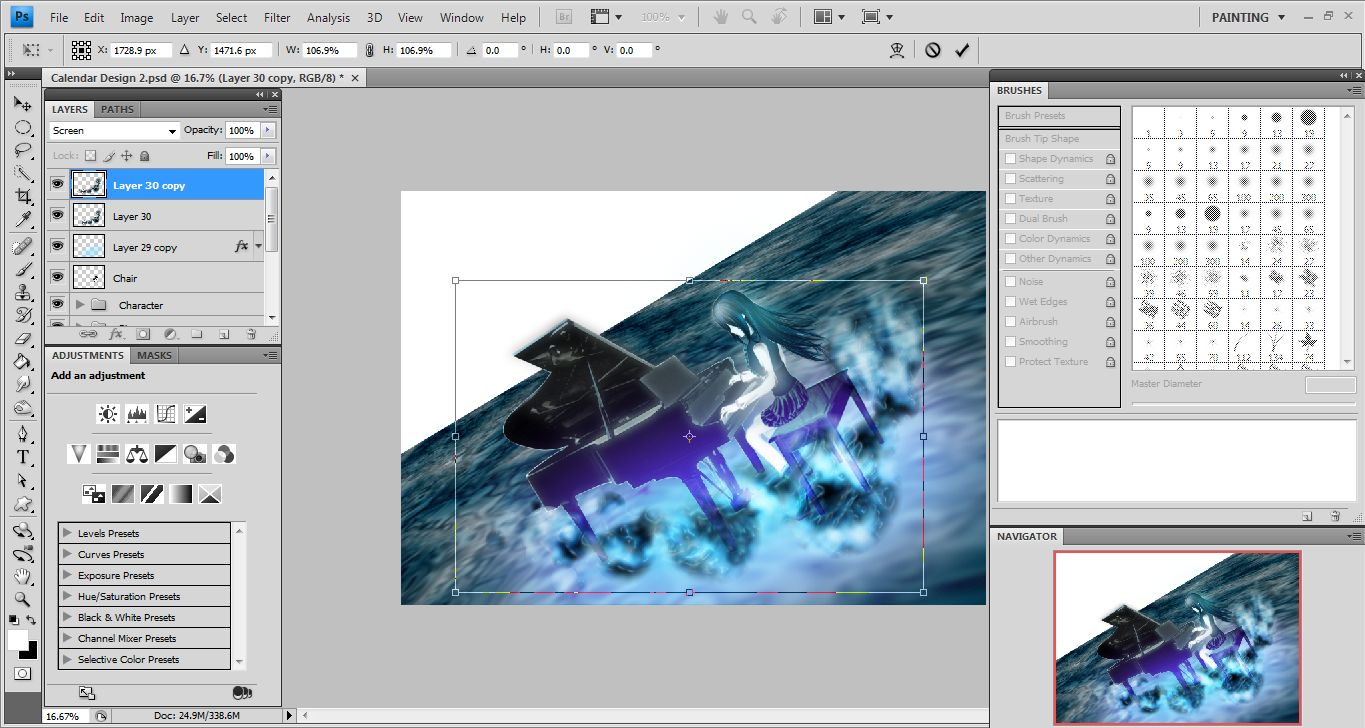1365x728 pixels.
Task: Click the background color swatch
Action: coord(32,651)
